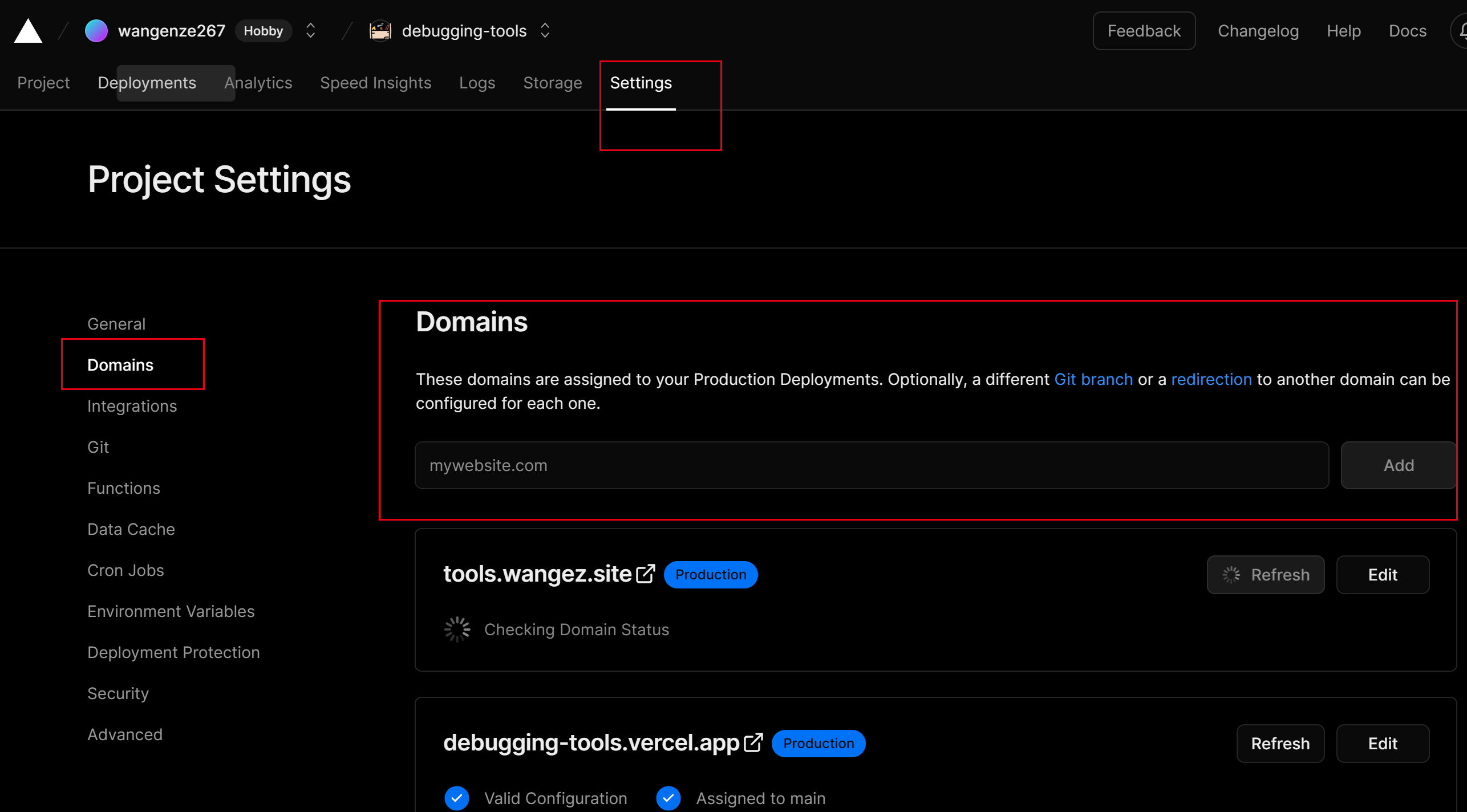This screenshot has height=812, width=1467.
Task: Click the Assigned to main check icon
Action: [668, 798]
